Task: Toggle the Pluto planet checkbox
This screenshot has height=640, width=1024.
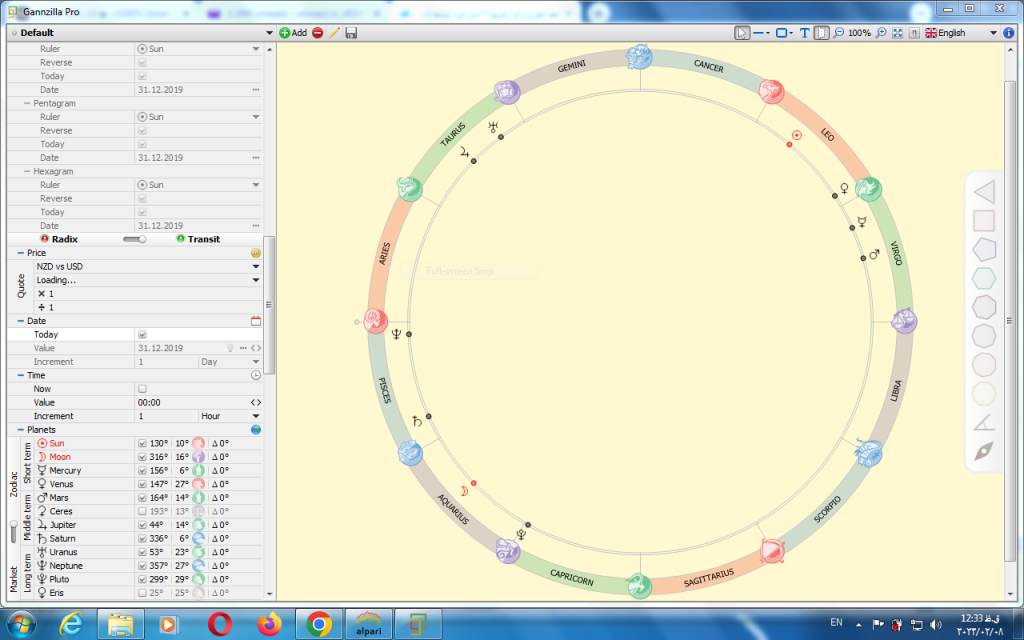Action: point(142,579)
